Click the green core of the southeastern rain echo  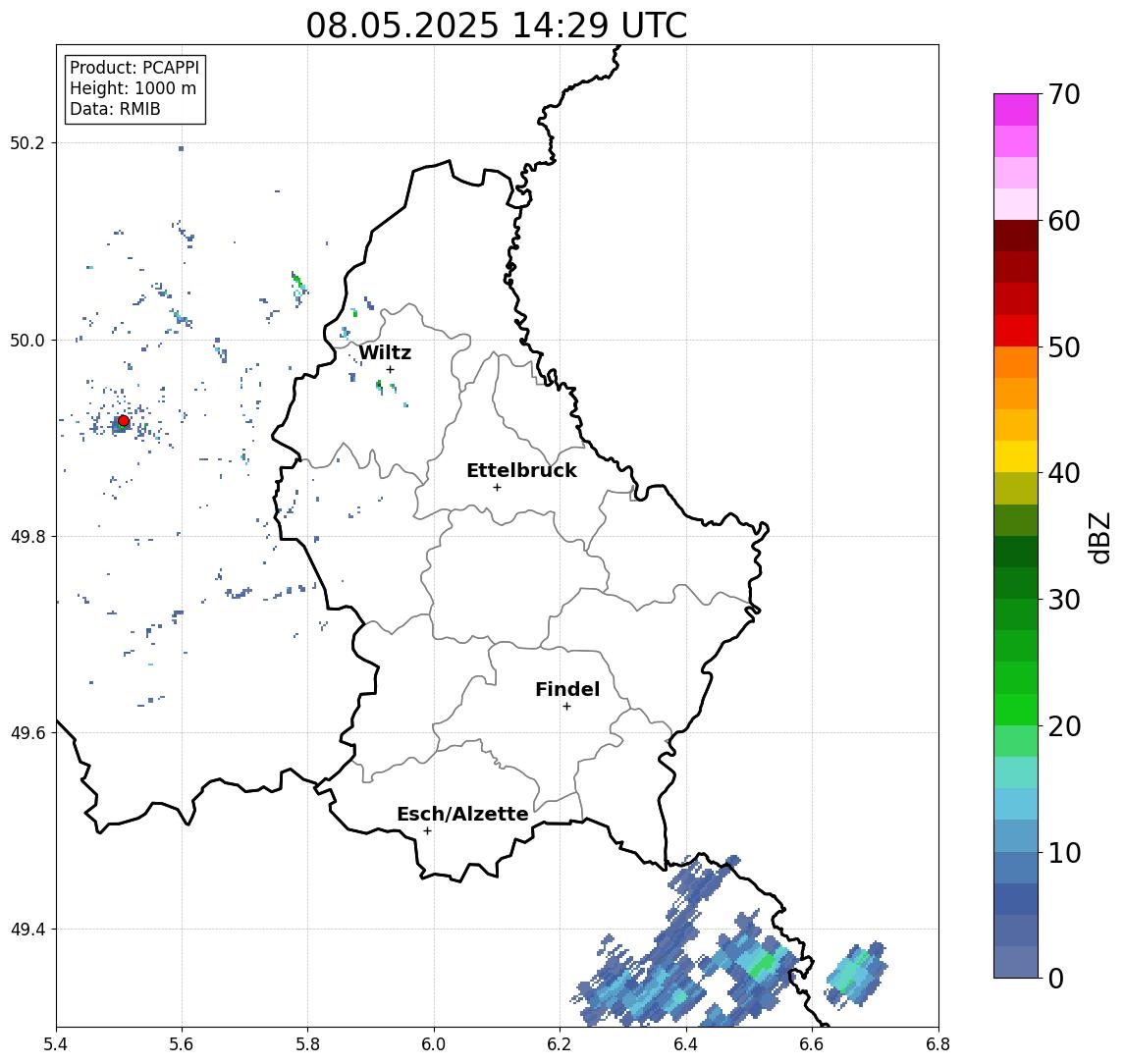click(x=763, y=964)
